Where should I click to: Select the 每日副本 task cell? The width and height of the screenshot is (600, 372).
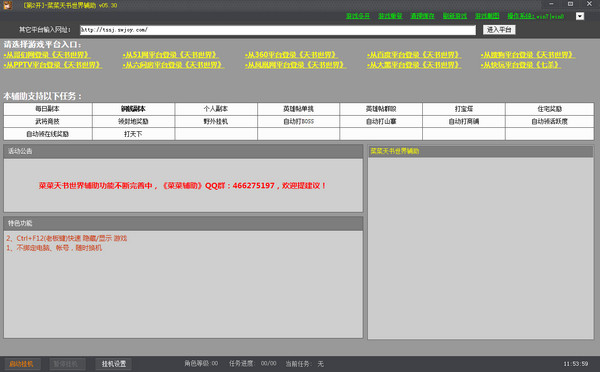click(48, 109)
